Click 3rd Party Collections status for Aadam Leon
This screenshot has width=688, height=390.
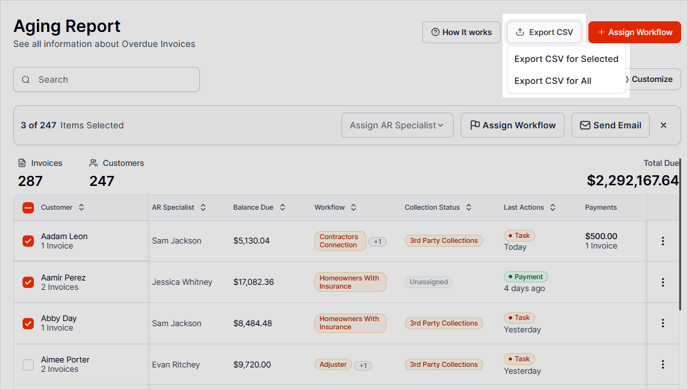coord(444,241)
